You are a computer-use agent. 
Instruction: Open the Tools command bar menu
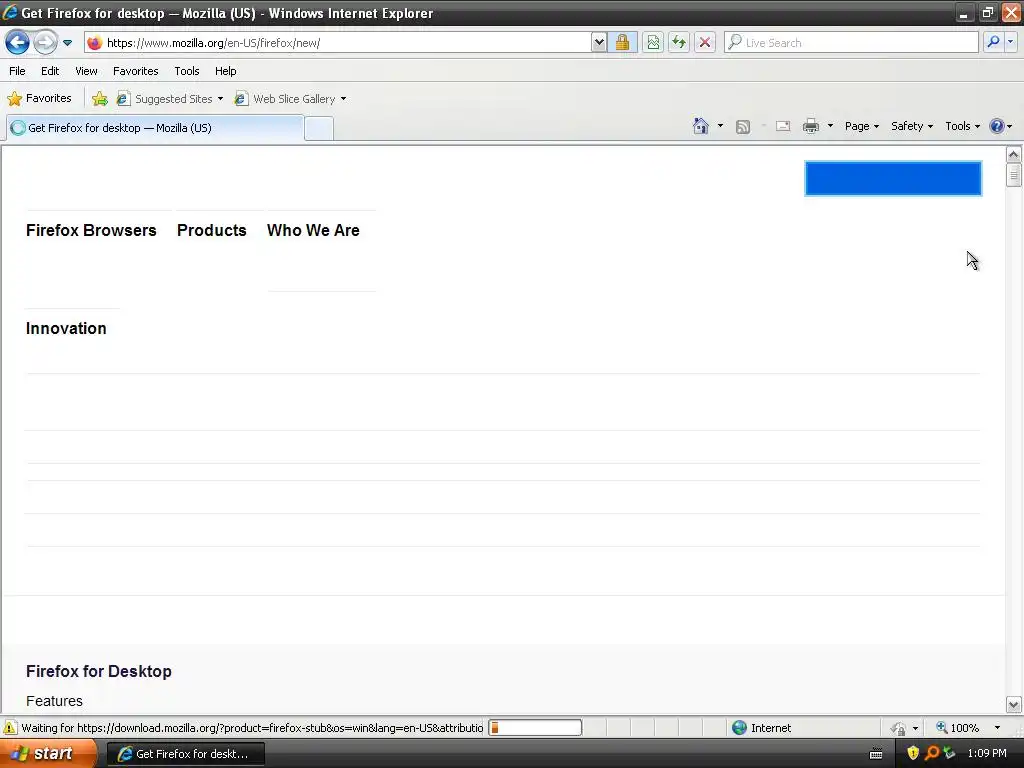click(x=963, y=126)
